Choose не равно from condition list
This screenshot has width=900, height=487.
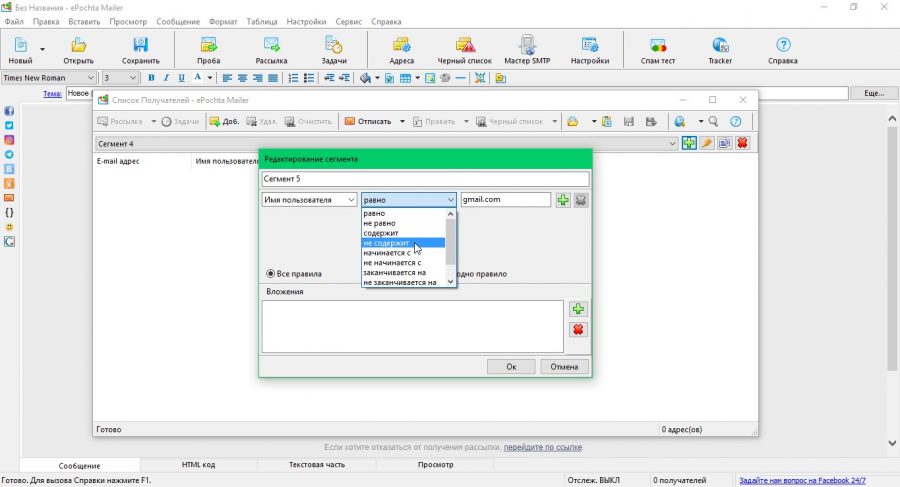click(404, 223)
